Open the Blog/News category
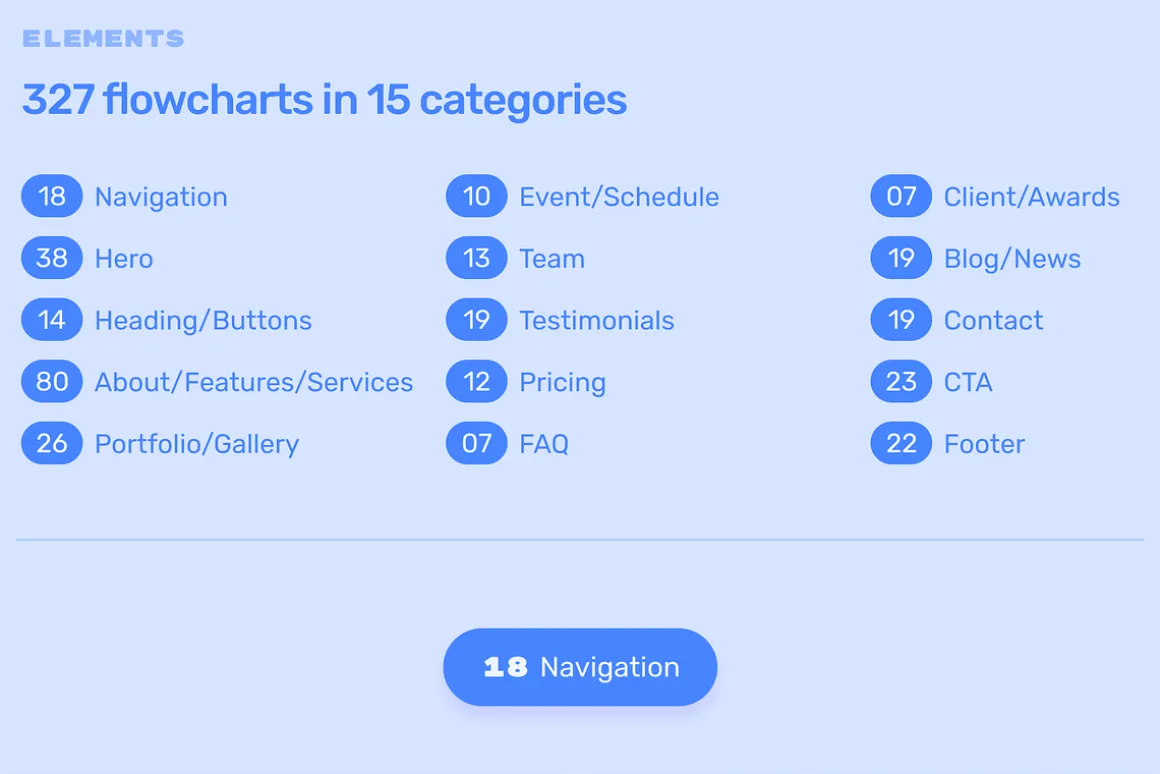 tap(1012, 259)
